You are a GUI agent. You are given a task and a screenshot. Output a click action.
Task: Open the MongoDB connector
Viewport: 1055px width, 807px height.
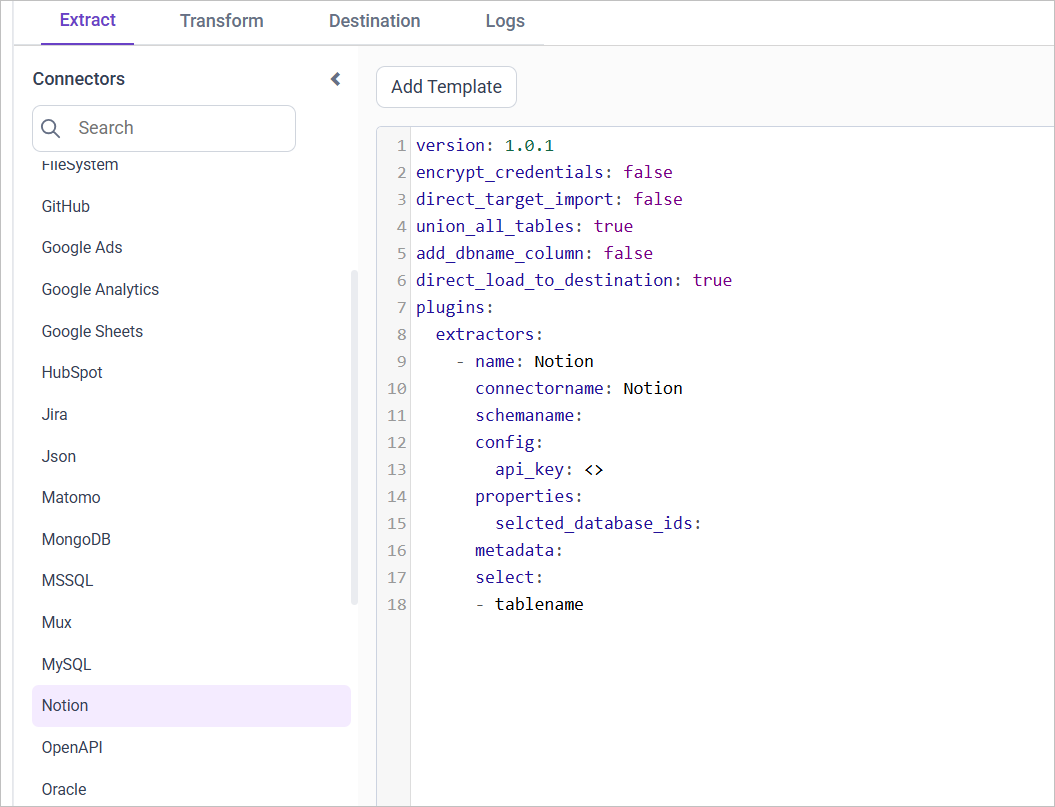pyautogui.click(x=76, y=539)
